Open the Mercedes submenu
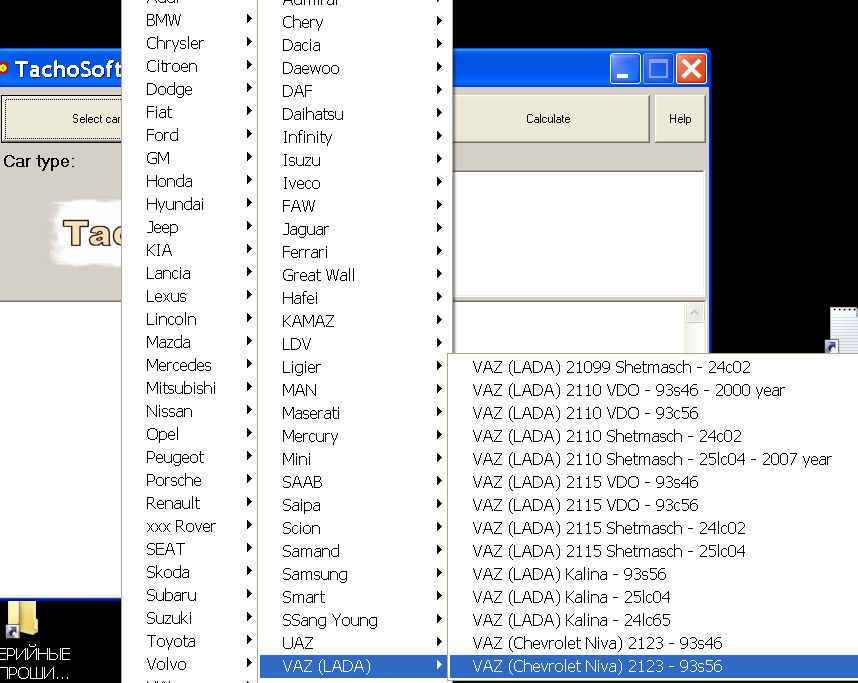858x683 pixels. (x=190, y=365)
